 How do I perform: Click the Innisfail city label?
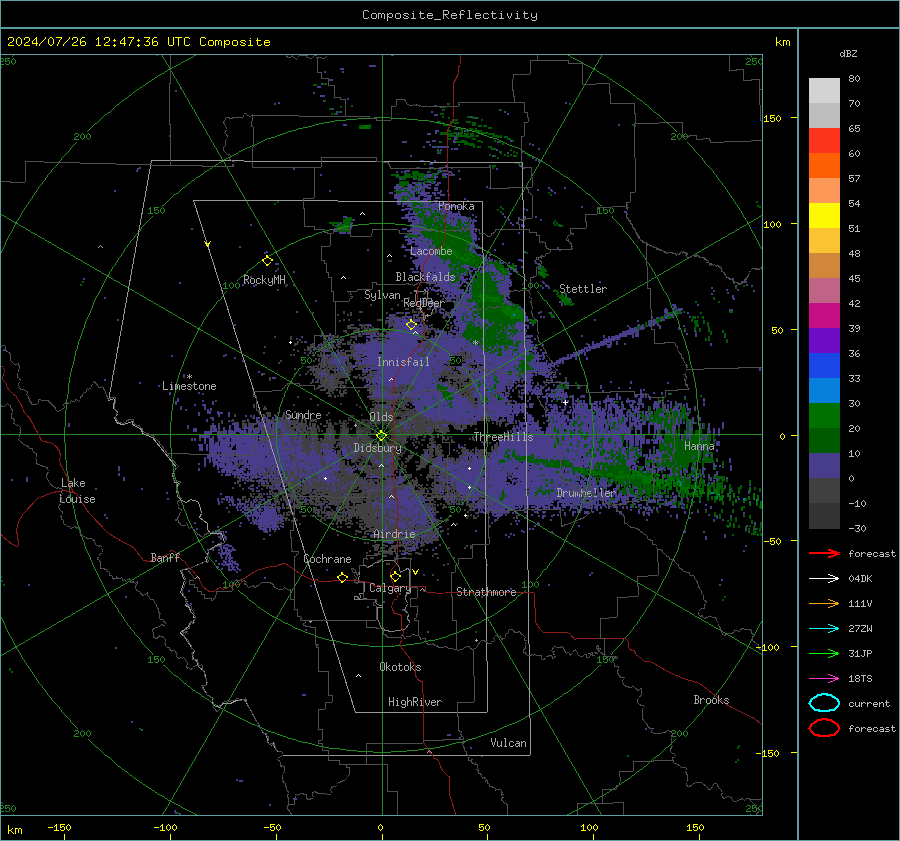[403, 362]
